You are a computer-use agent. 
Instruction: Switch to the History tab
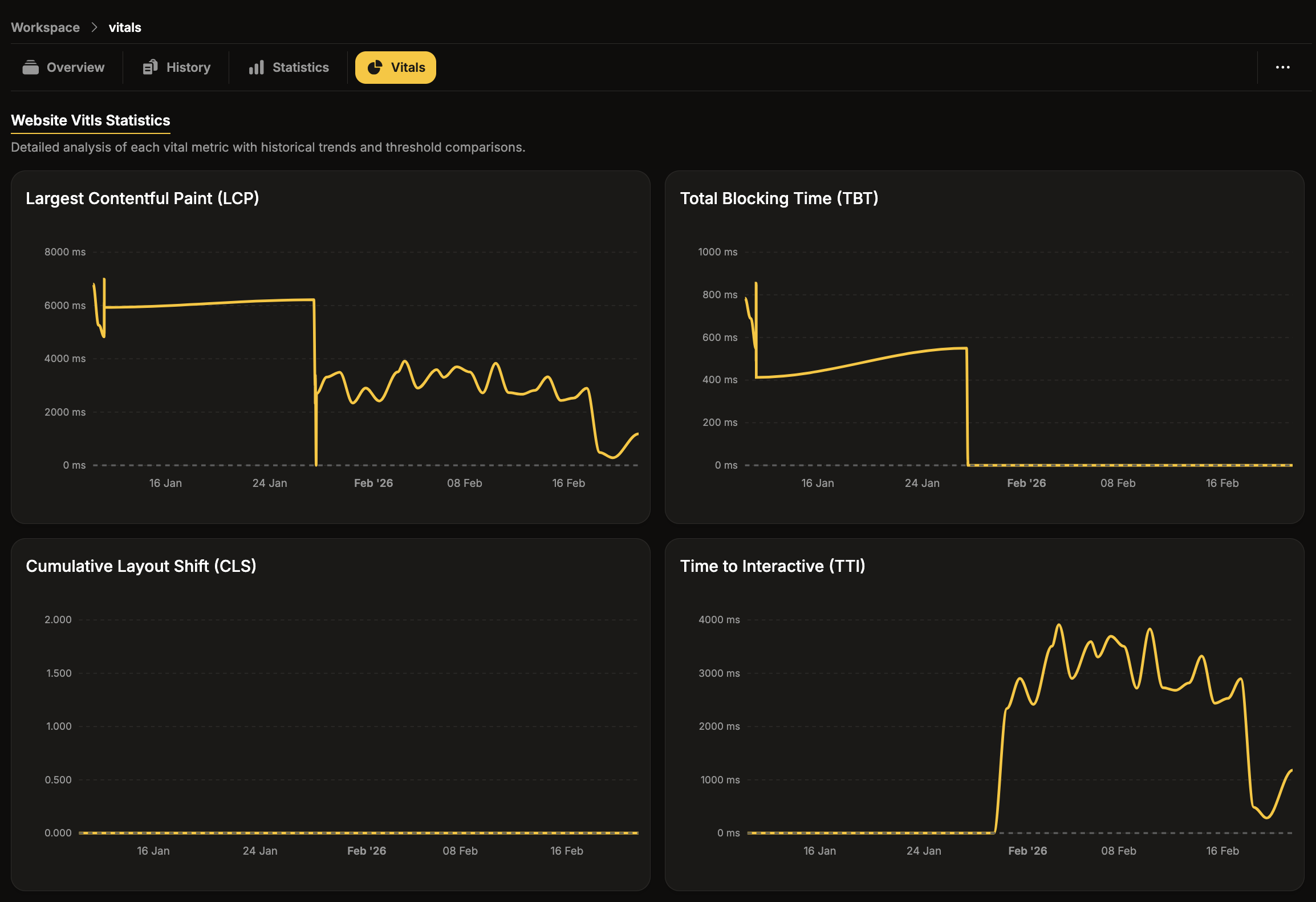click(176, 67)
